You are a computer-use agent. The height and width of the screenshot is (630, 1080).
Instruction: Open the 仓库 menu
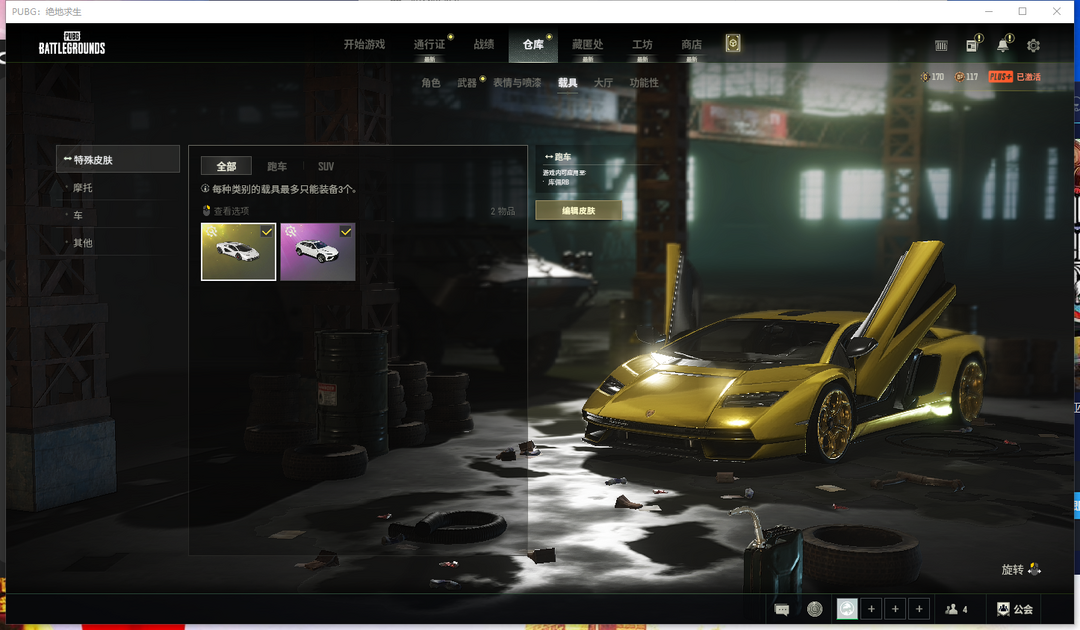(533, 44)
